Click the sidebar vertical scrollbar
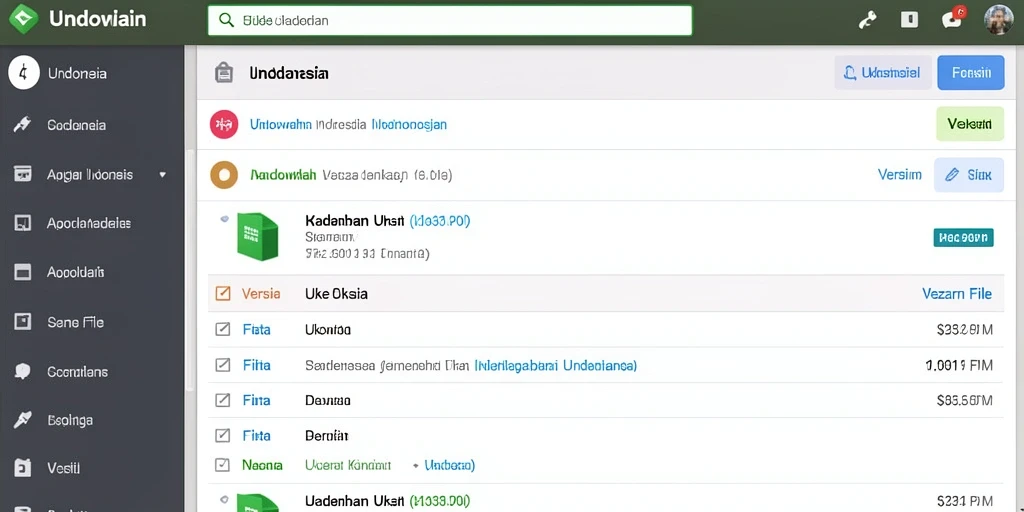Image resolution: width=1024 pixels, height=512 pixels. click(189, 271)
